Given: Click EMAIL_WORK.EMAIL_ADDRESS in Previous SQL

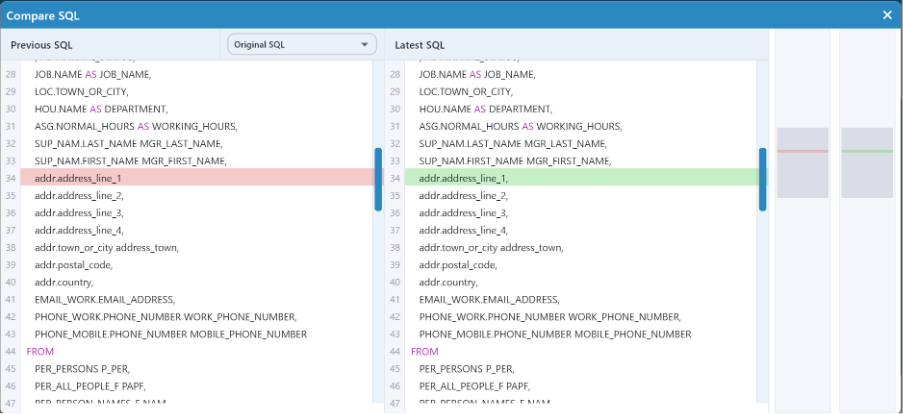Looking at the screenshot, I should [105, 299].
